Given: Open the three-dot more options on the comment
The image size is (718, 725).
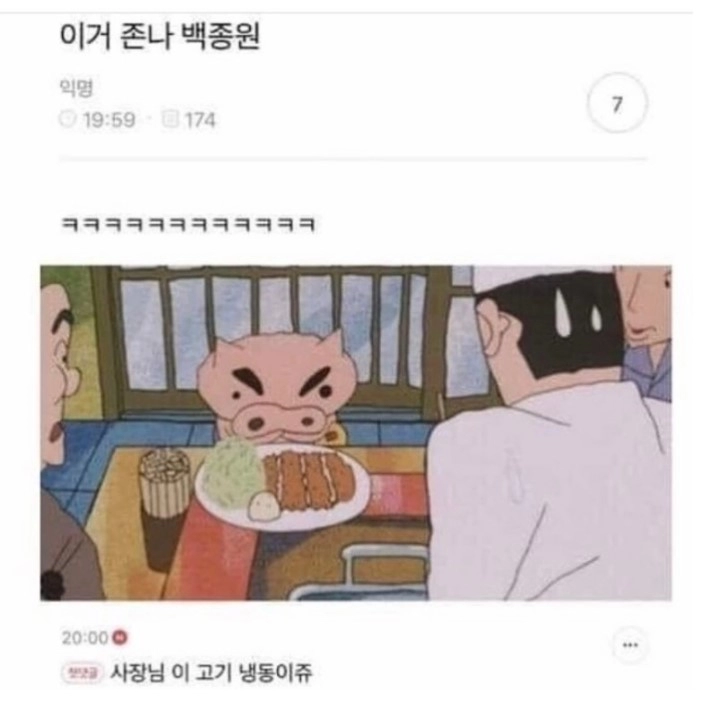Looking at the screenshot, I should click(631, 645).
